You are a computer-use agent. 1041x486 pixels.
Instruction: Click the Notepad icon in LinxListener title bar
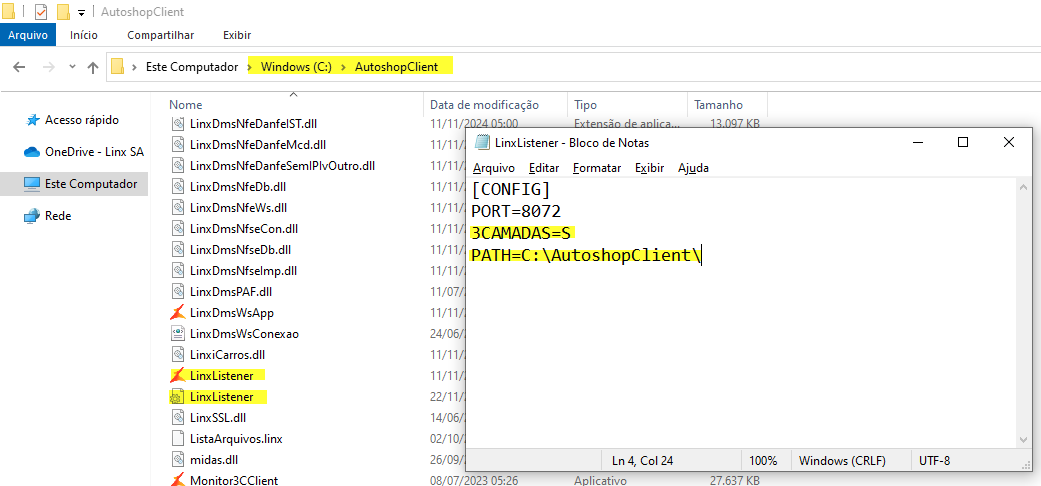pos(483,143)
